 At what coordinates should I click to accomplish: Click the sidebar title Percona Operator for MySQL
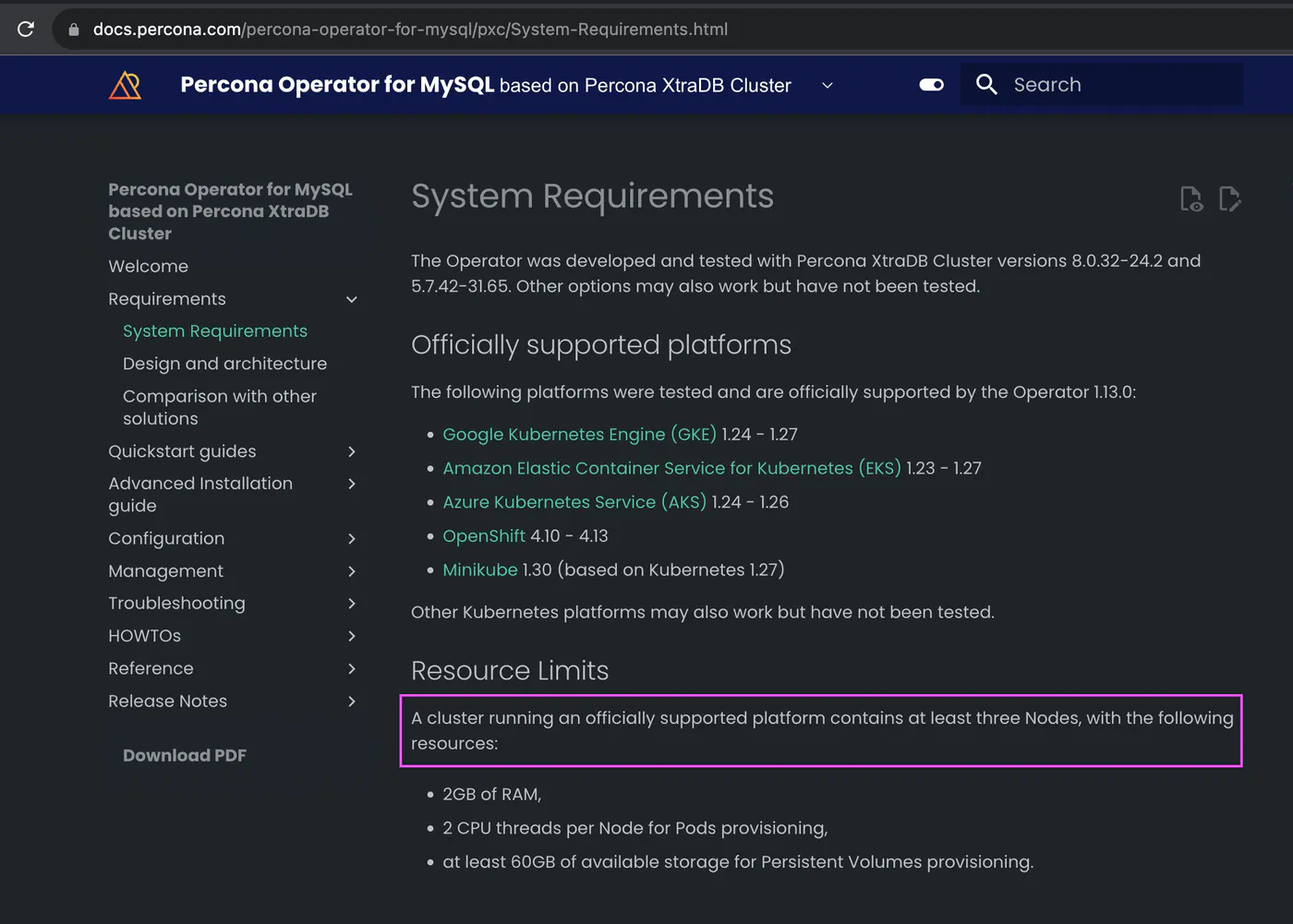pyautogui.click(x=230, y=211)
